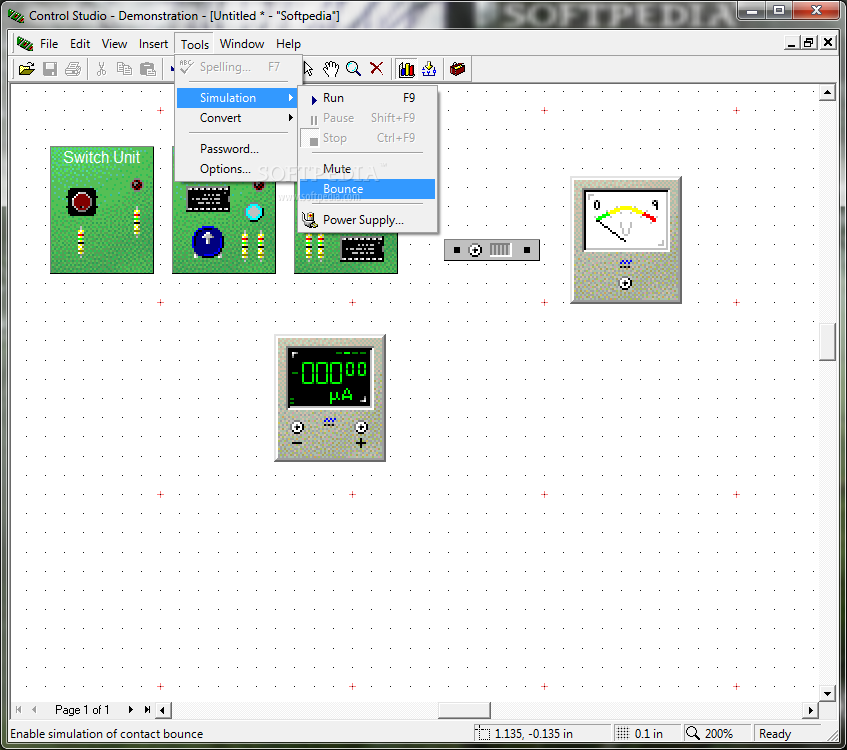This screenshot has height=750, width=847.
Task: Select the magnifier zoom tool
Action: (x=353, y=69)
